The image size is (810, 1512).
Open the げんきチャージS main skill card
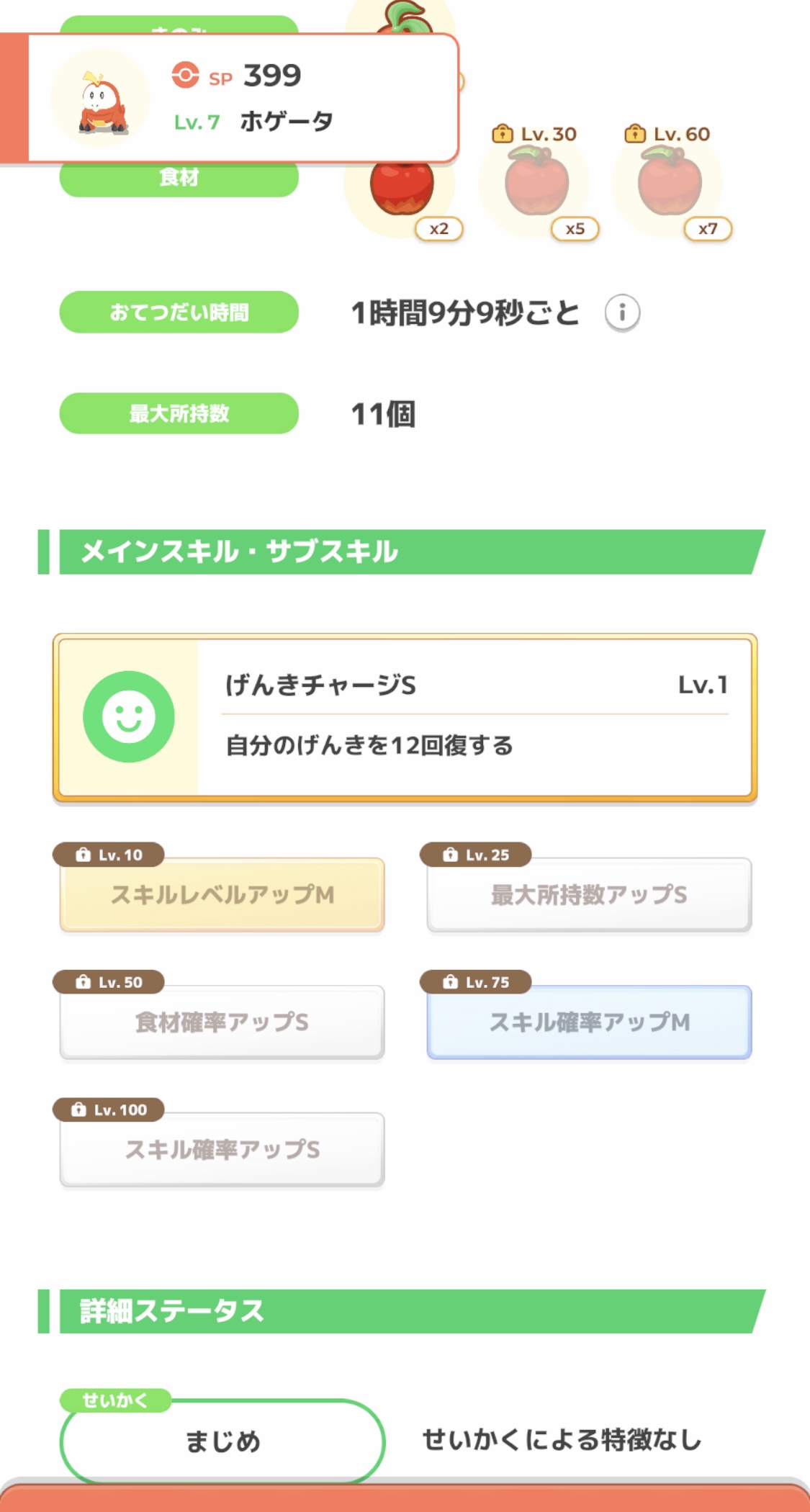point(475,716)
